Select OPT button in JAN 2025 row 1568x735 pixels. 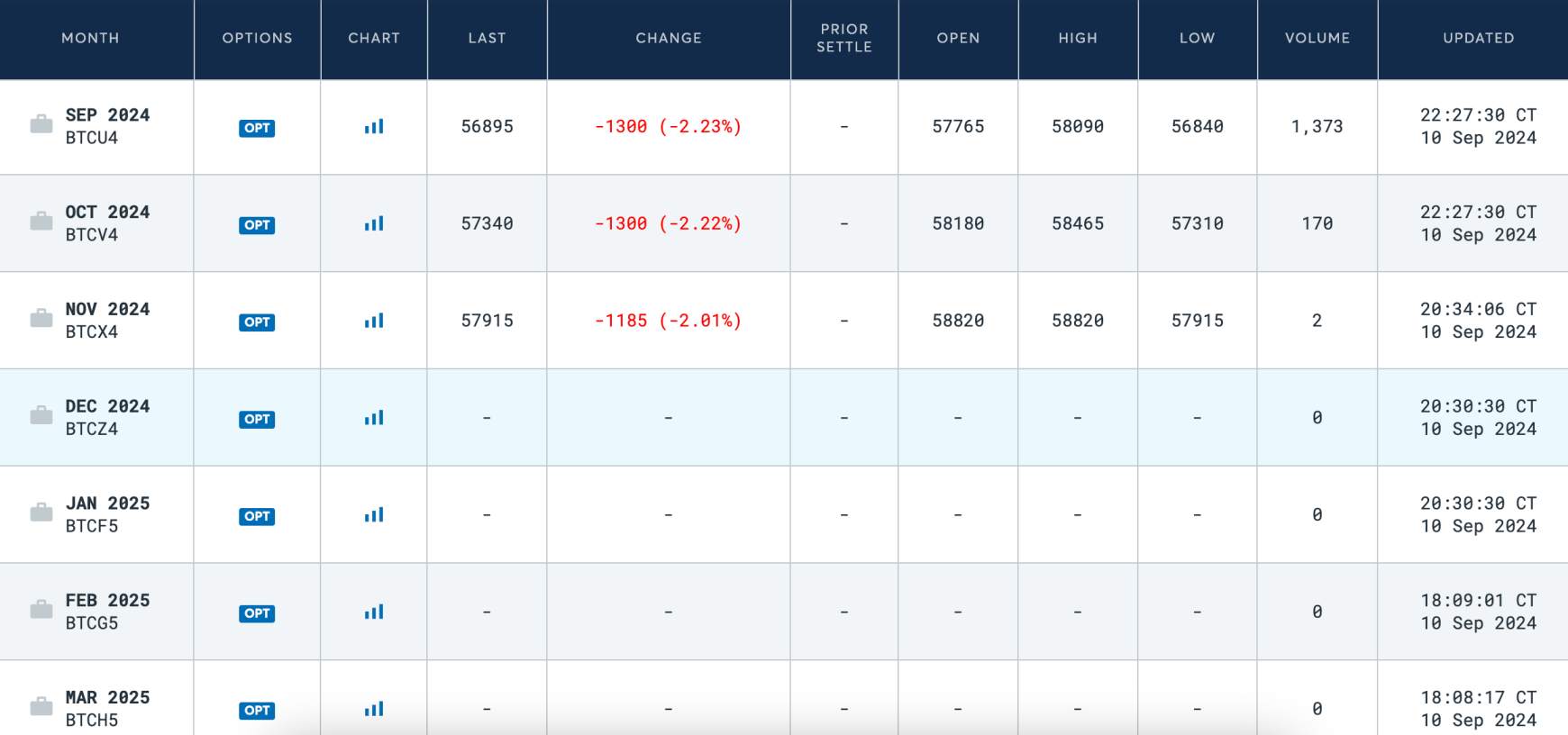tap(257, 517)
